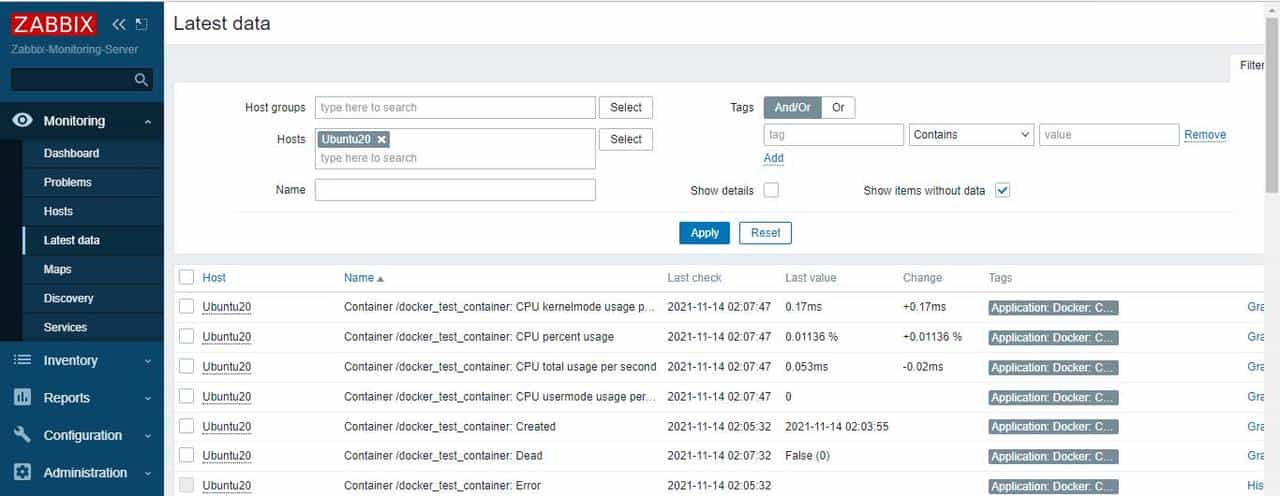Click the '0.01136 %' last value cell
The image size is (1280, 496).
coord(811,337)
